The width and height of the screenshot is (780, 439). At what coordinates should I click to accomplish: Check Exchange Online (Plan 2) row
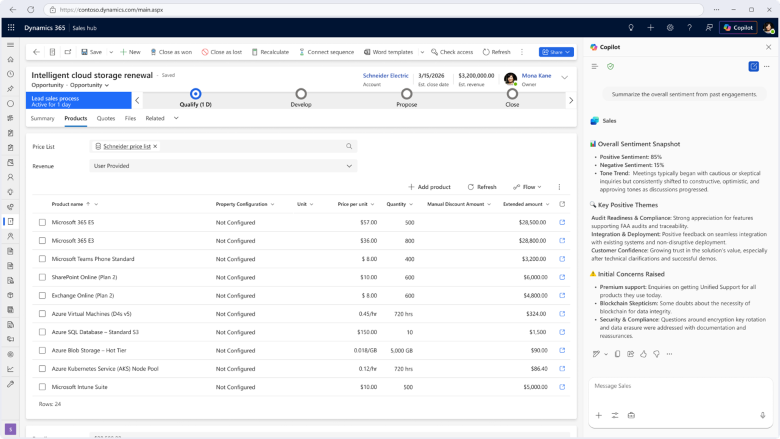[42, 296]
